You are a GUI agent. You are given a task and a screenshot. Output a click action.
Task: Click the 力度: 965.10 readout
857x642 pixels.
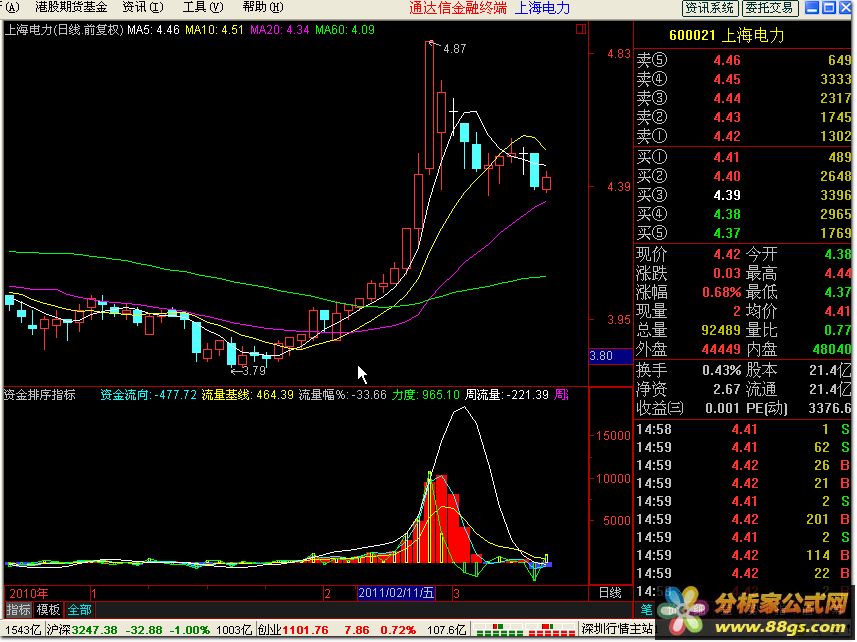pyautogui.click(x=426, y=394)
